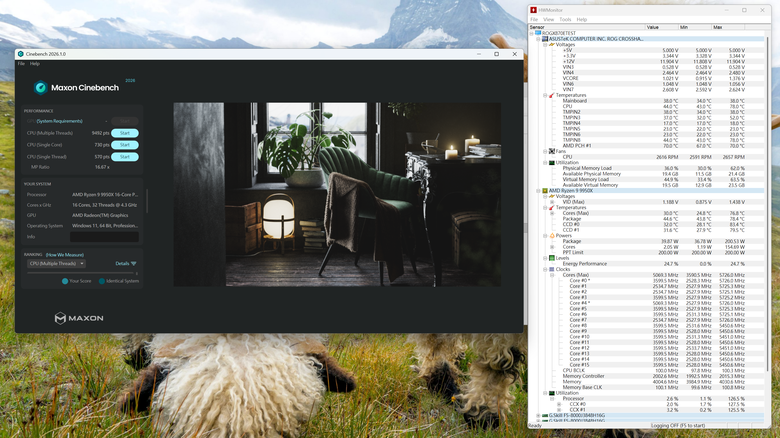The width and height of the screenshot is (780, 438).
Task: Click the HWMonitor title bar app icon
Action: point(534,10)
